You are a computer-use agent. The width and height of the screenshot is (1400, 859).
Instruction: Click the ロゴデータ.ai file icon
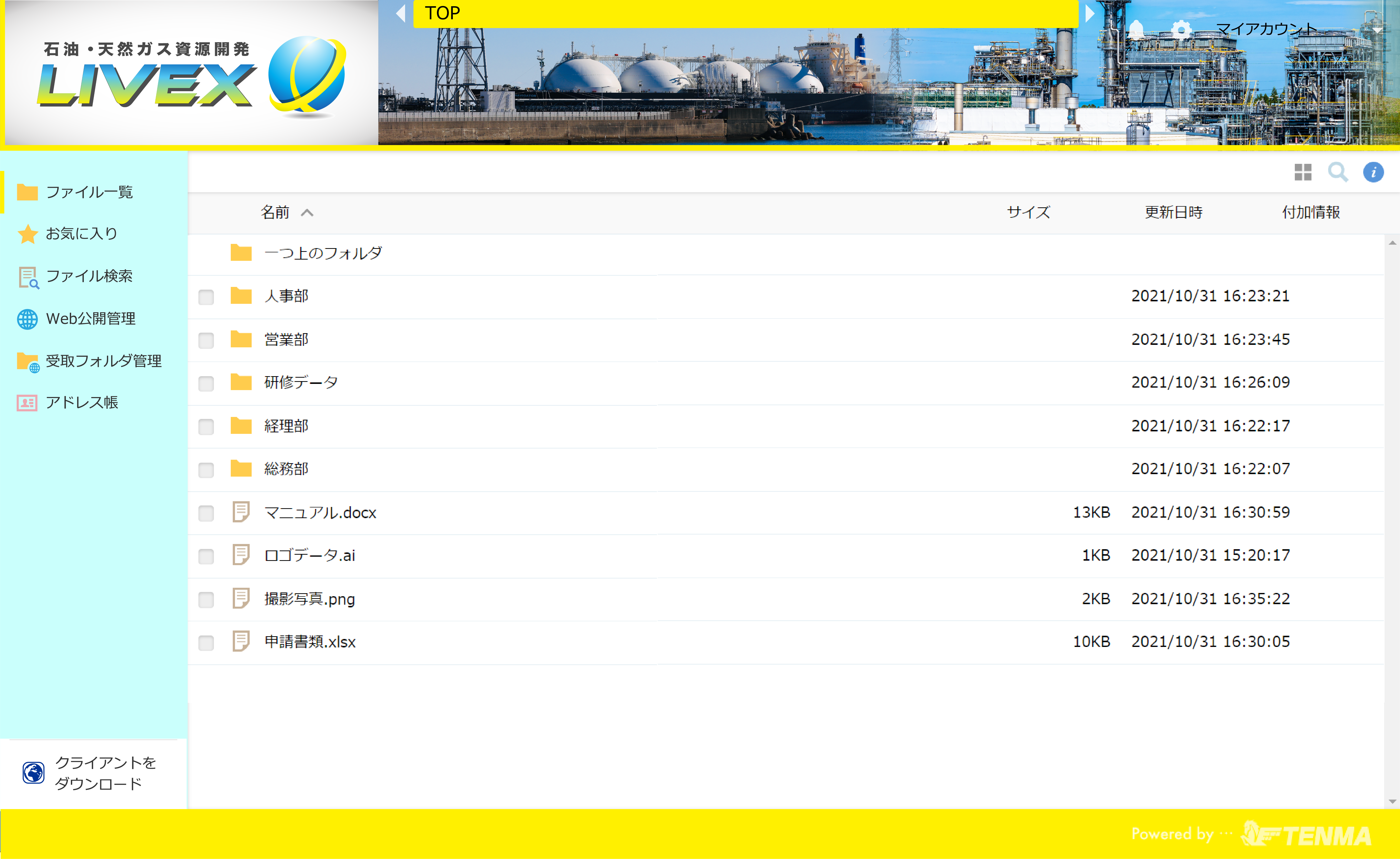click(241, 555)
